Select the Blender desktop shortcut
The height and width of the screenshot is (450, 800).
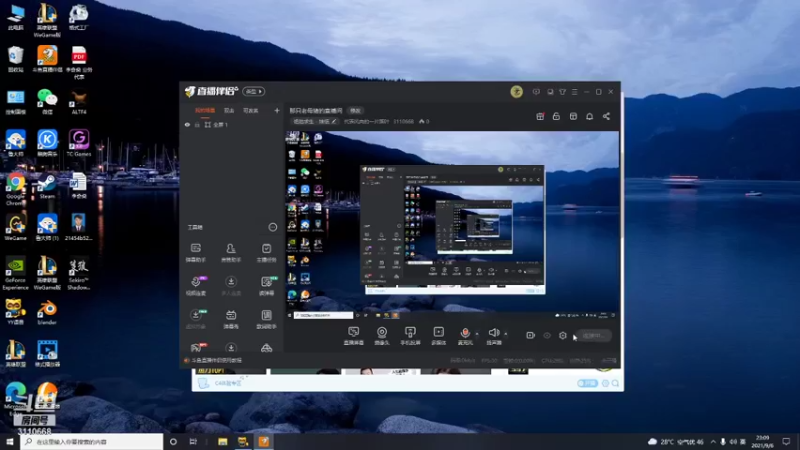tap(47, 312)
